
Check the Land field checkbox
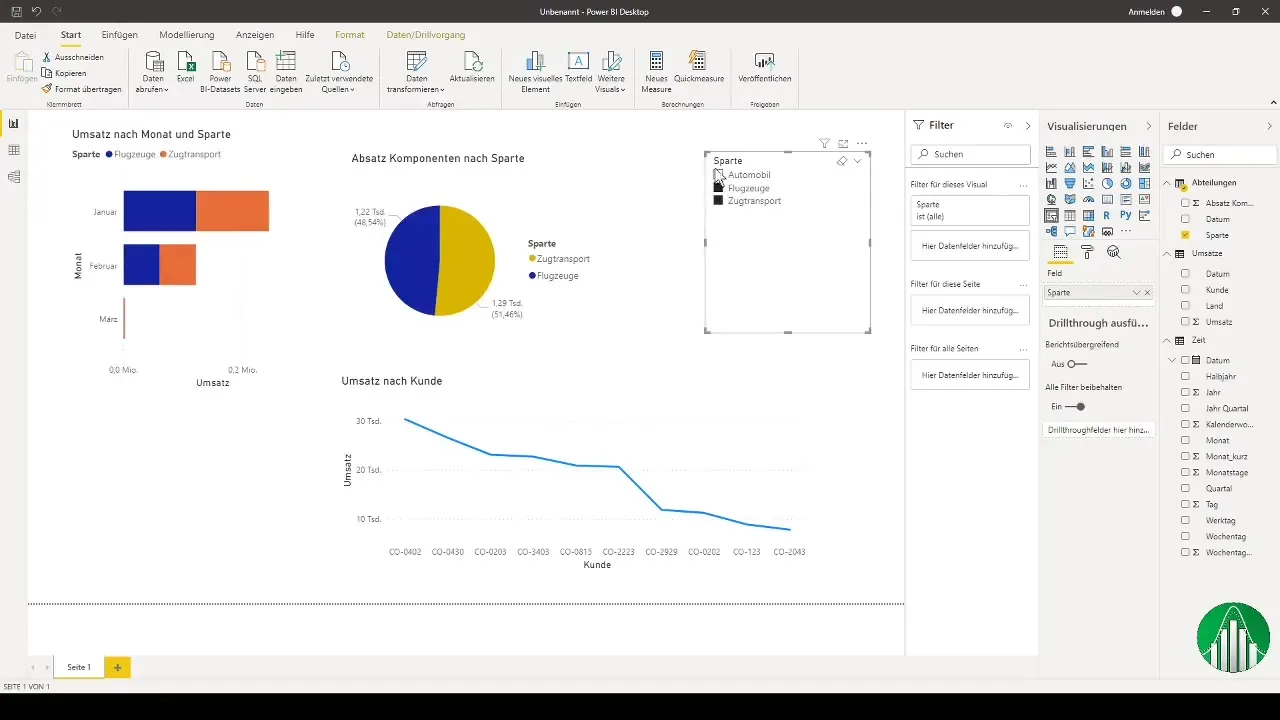pyautogui.click(x=1185, y=306)
